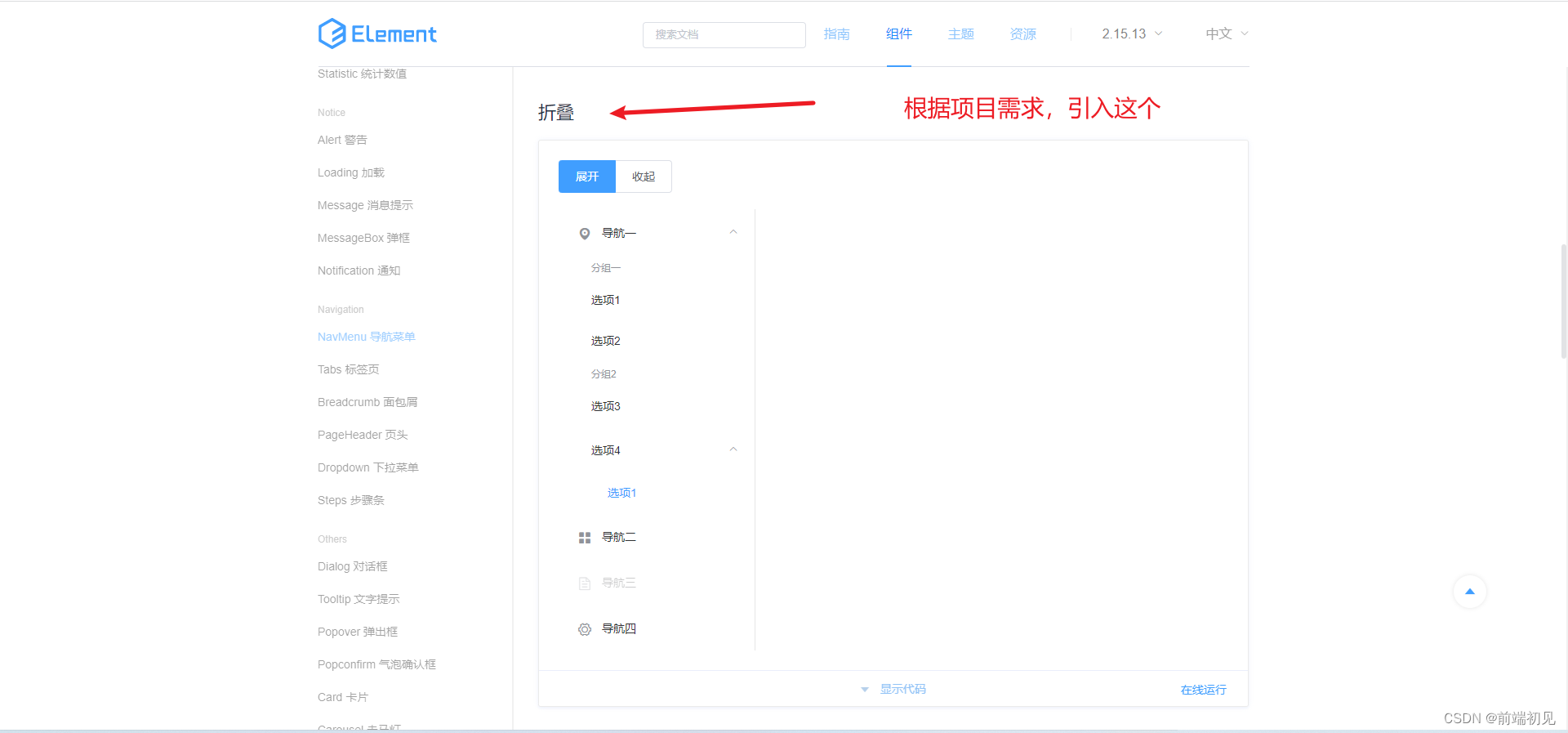This screenshot has height=733, width=1568.
Task: Open the 2.15.13 version dropdown
Action: 1132,34
